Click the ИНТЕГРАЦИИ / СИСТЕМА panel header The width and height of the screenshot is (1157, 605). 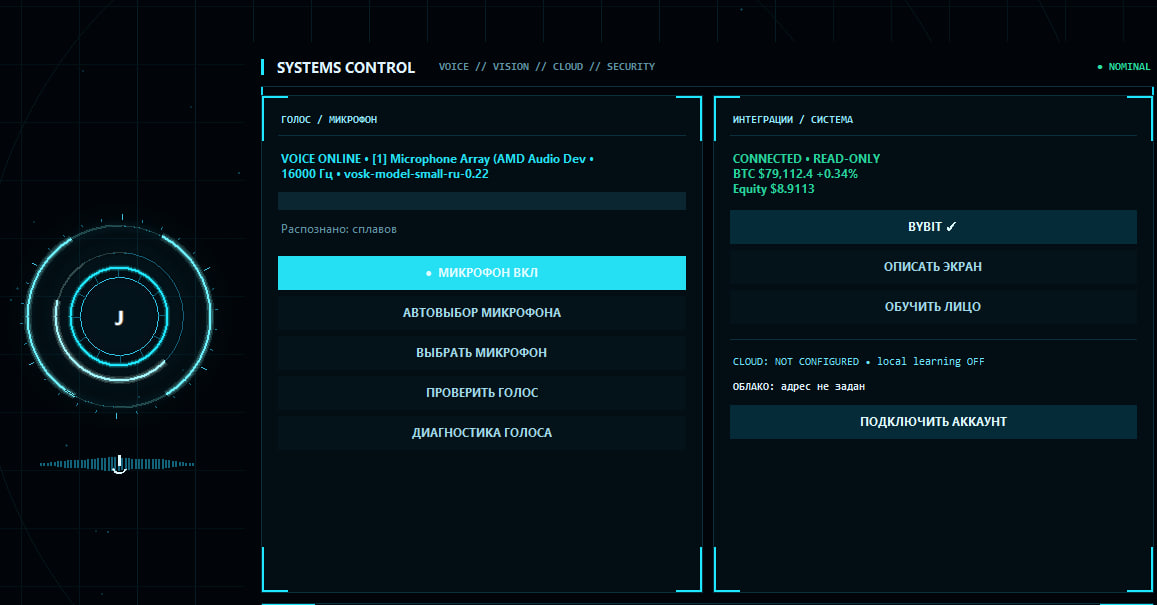(x=792, y=120)
